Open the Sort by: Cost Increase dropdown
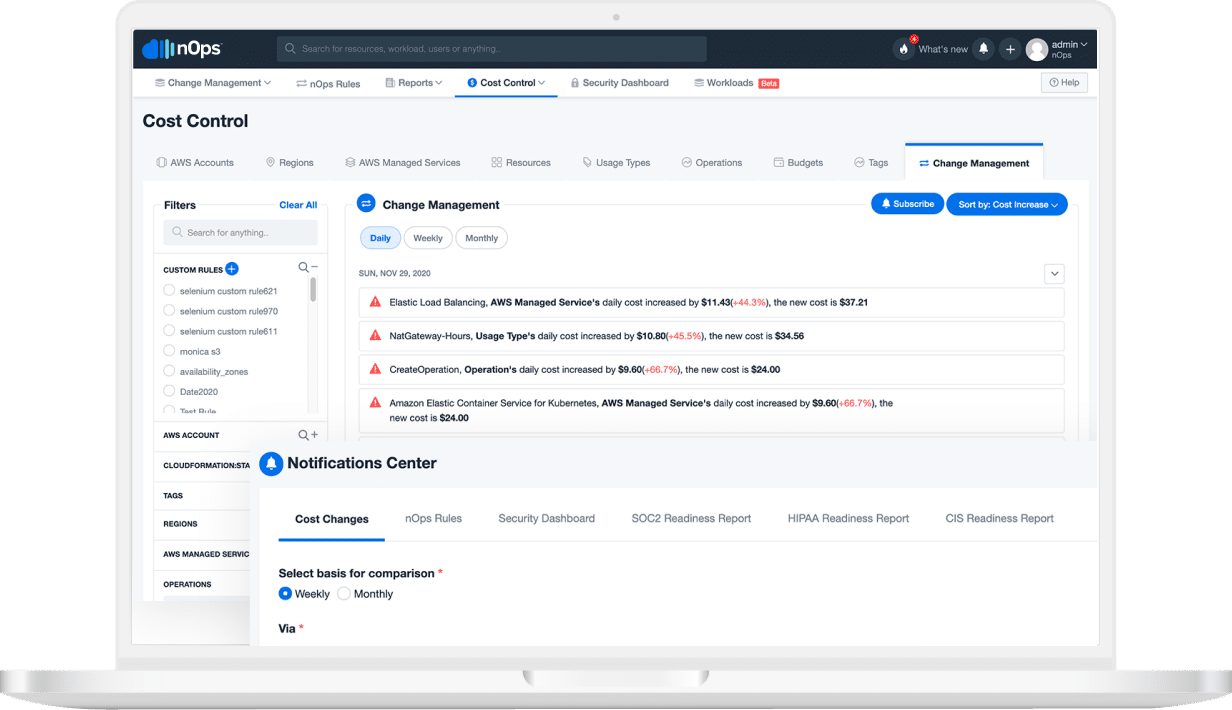Screen dimensions: 1232x710 (x=1007, y=204)
